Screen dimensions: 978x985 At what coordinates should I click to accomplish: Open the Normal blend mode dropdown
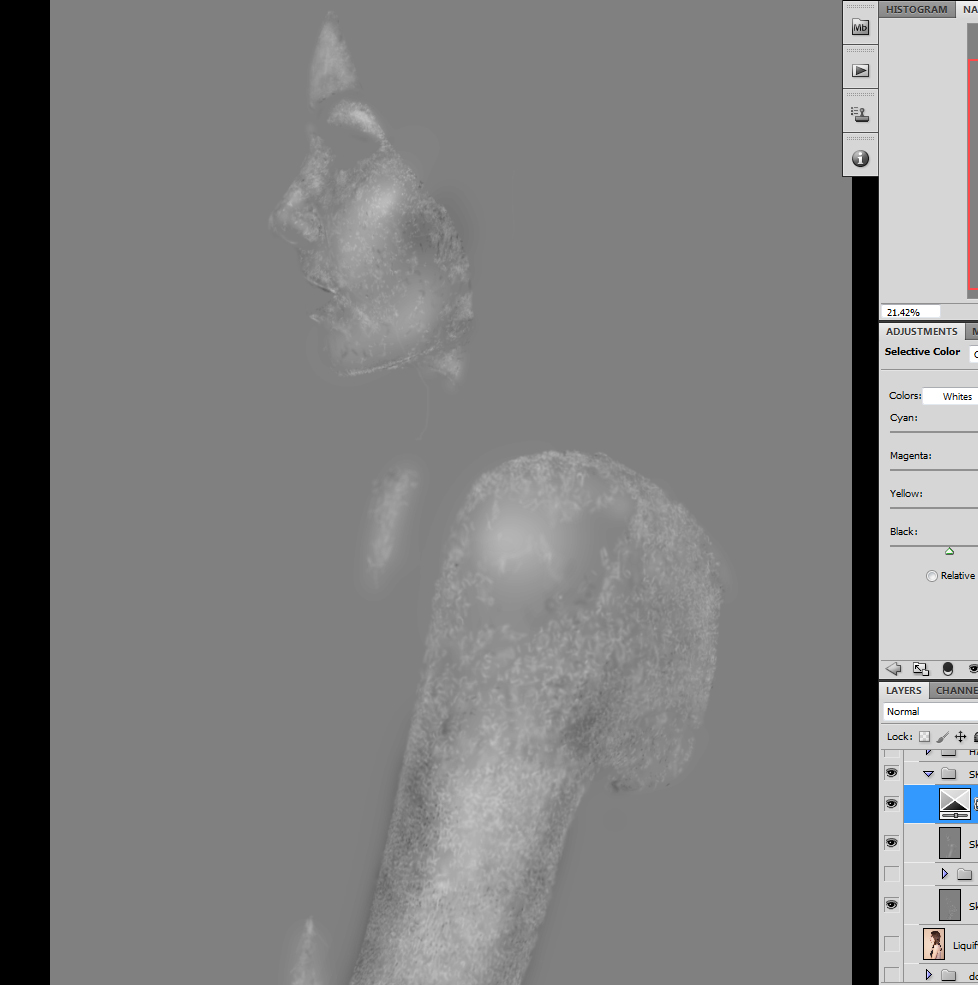(x=930, y=711)
